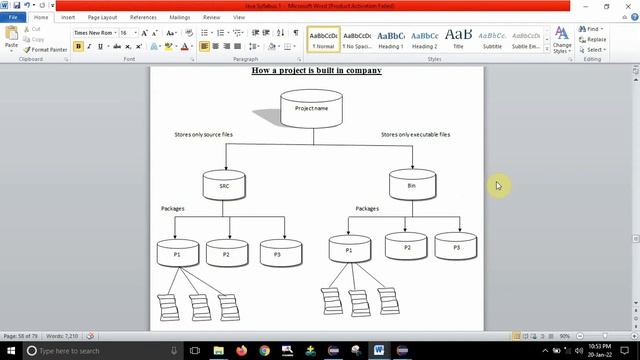Viewport: 640px width, 360px height.
Task: Toggle Italic formatting
Action: pyautogui.click(x=89, y=47)
